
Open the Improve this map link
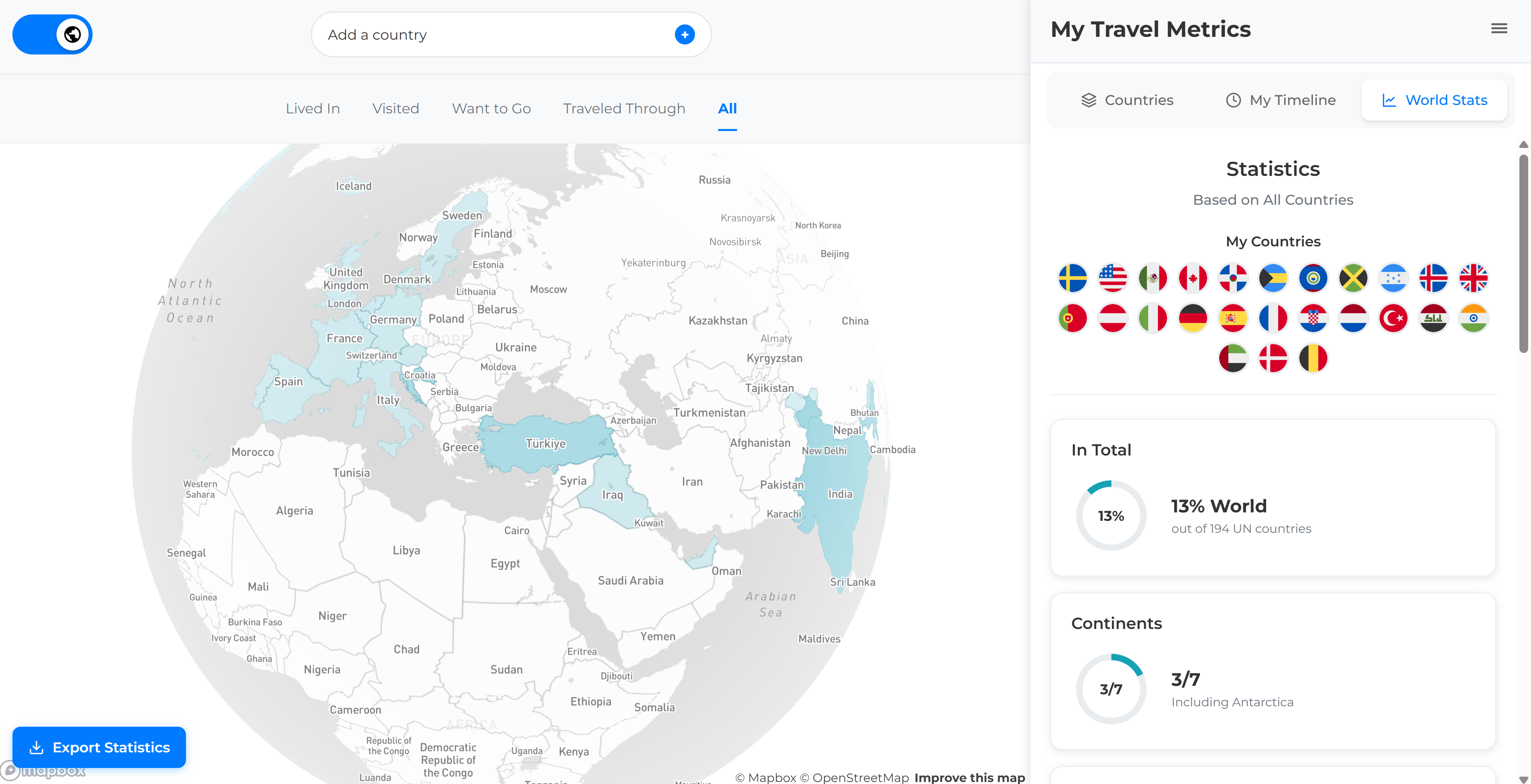coord(969,778)
